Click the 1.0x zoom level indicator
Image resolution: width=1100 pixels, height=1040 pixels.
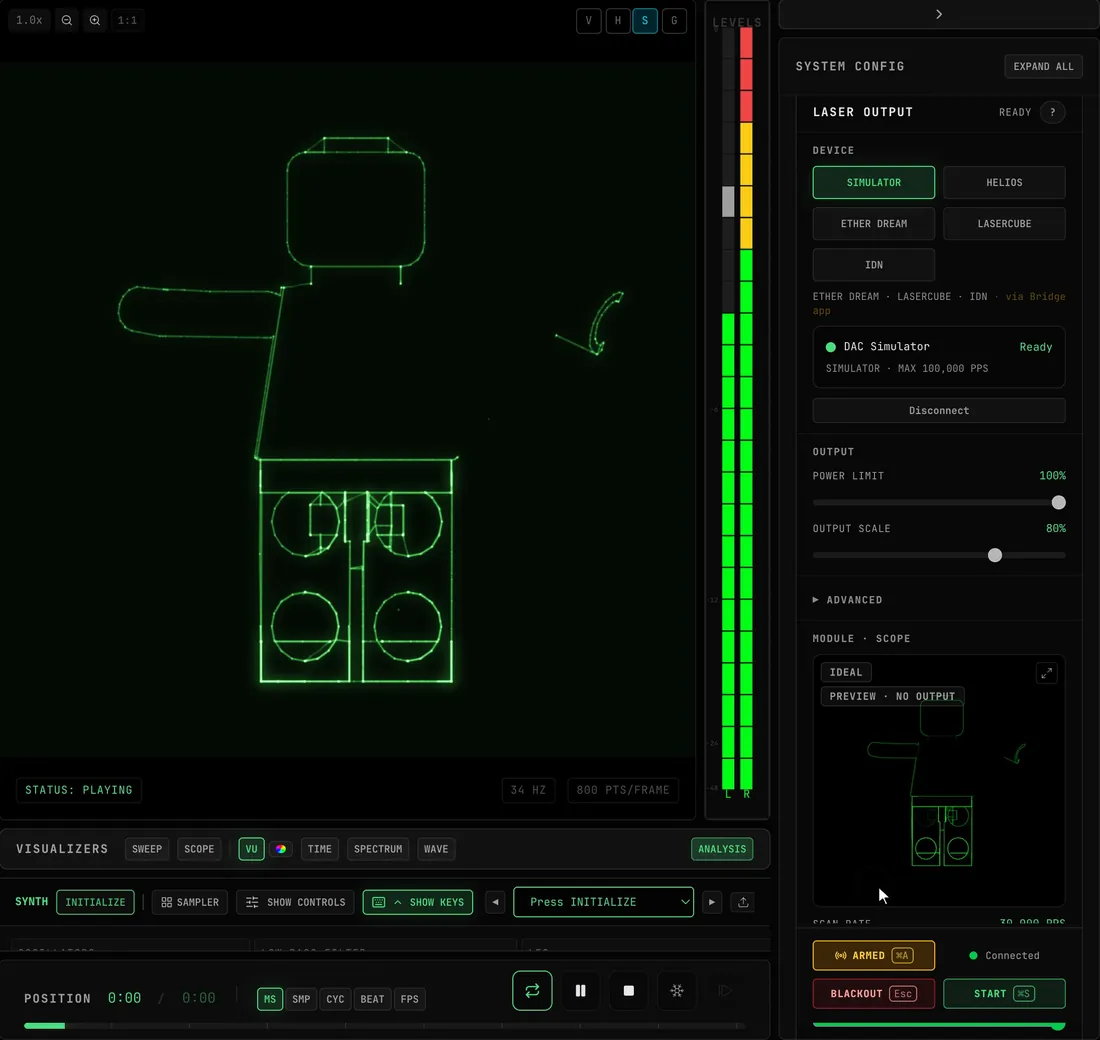(29, 20)
